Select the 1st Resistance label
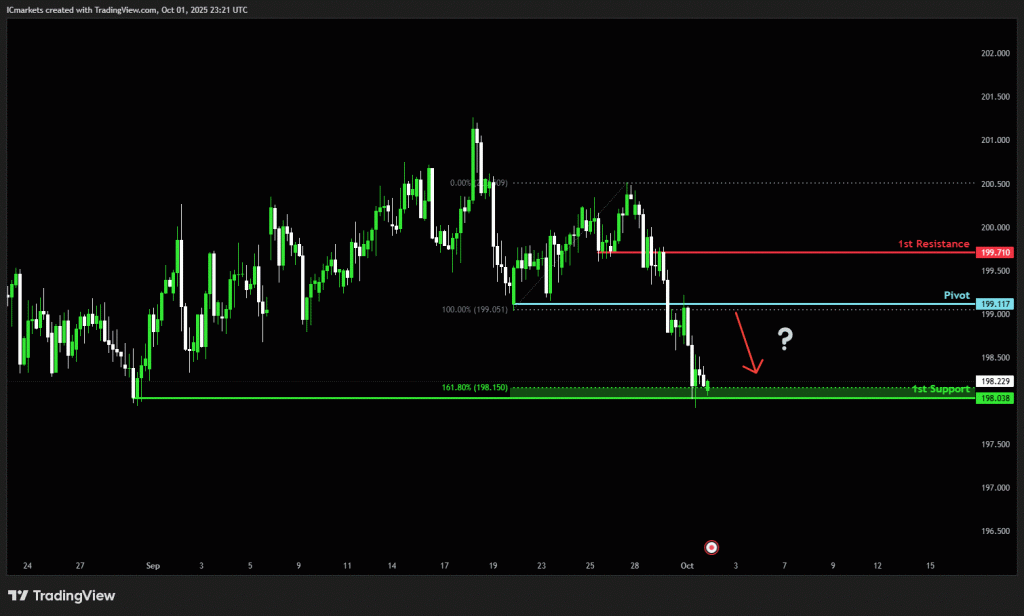Screen dimensions: 1024x616 pos(932,244)
